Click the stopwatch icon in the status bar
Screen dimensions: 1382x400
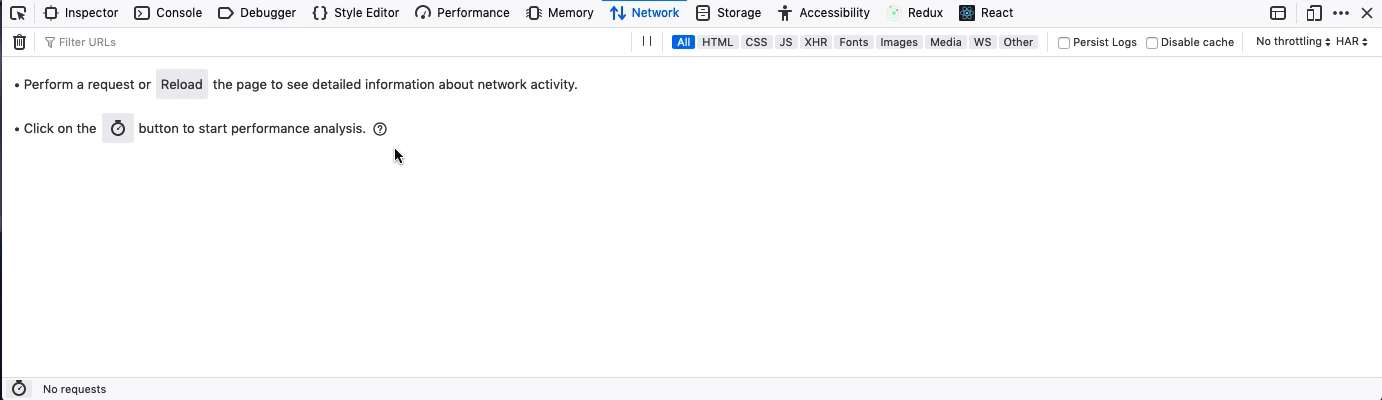(x=19, y=389)
